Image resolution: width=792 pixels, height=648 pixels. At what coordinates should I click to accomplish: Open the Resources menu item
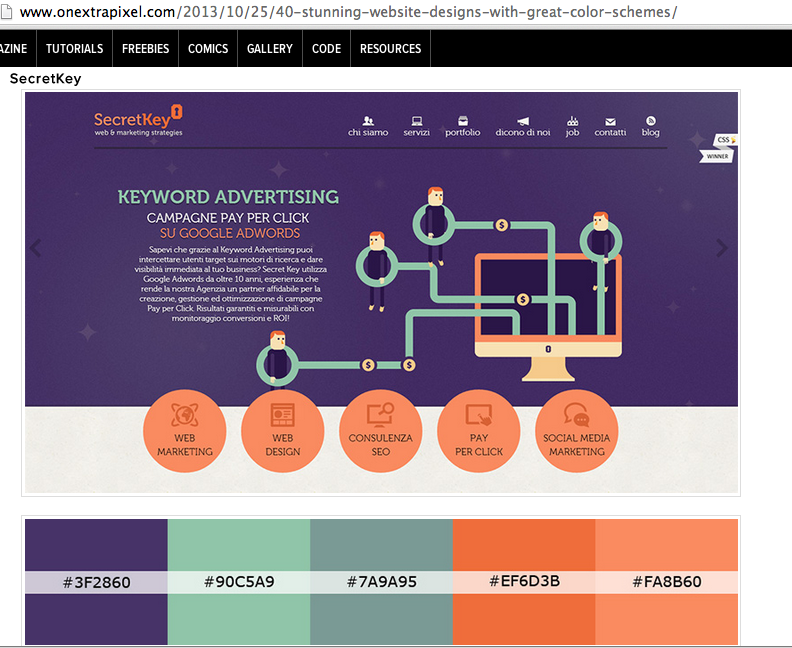click(x=390, y=48)
